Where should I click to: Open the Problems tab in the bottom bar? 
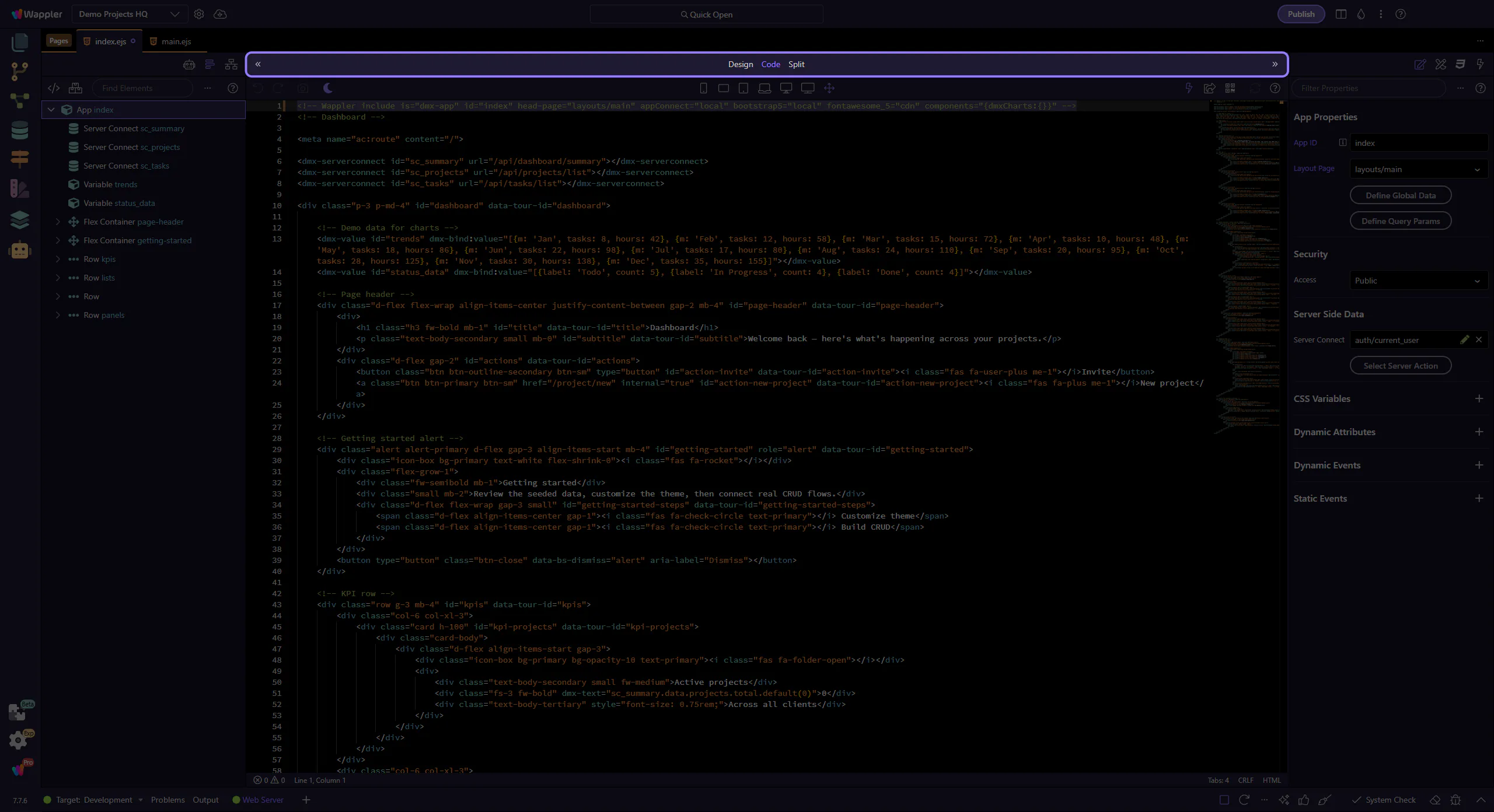(167, 800)
